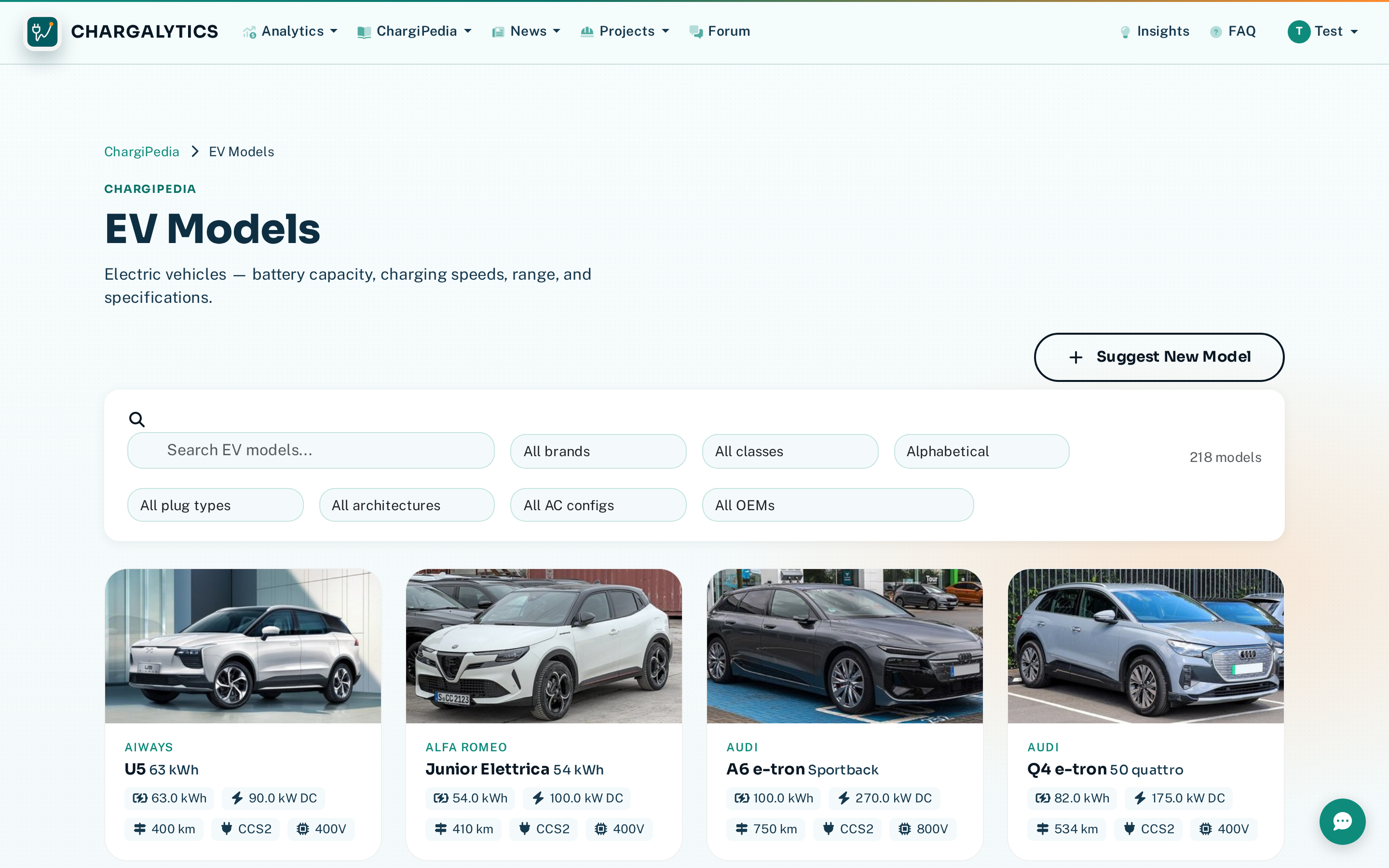The height and width of the screenshot is (868, 1389).
Task: Click the Analytics chart icon in navbar
Action: click(249, 32)
